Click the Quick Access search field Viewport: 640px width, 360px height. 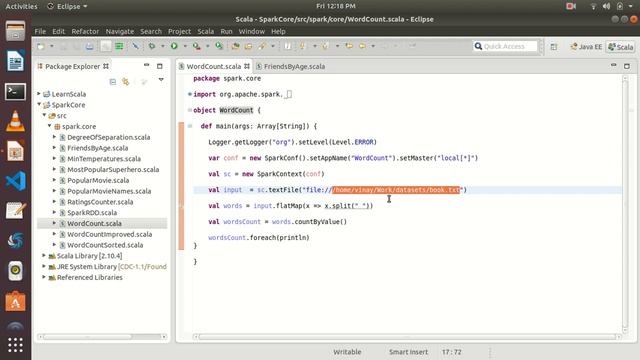click(505, 47)
